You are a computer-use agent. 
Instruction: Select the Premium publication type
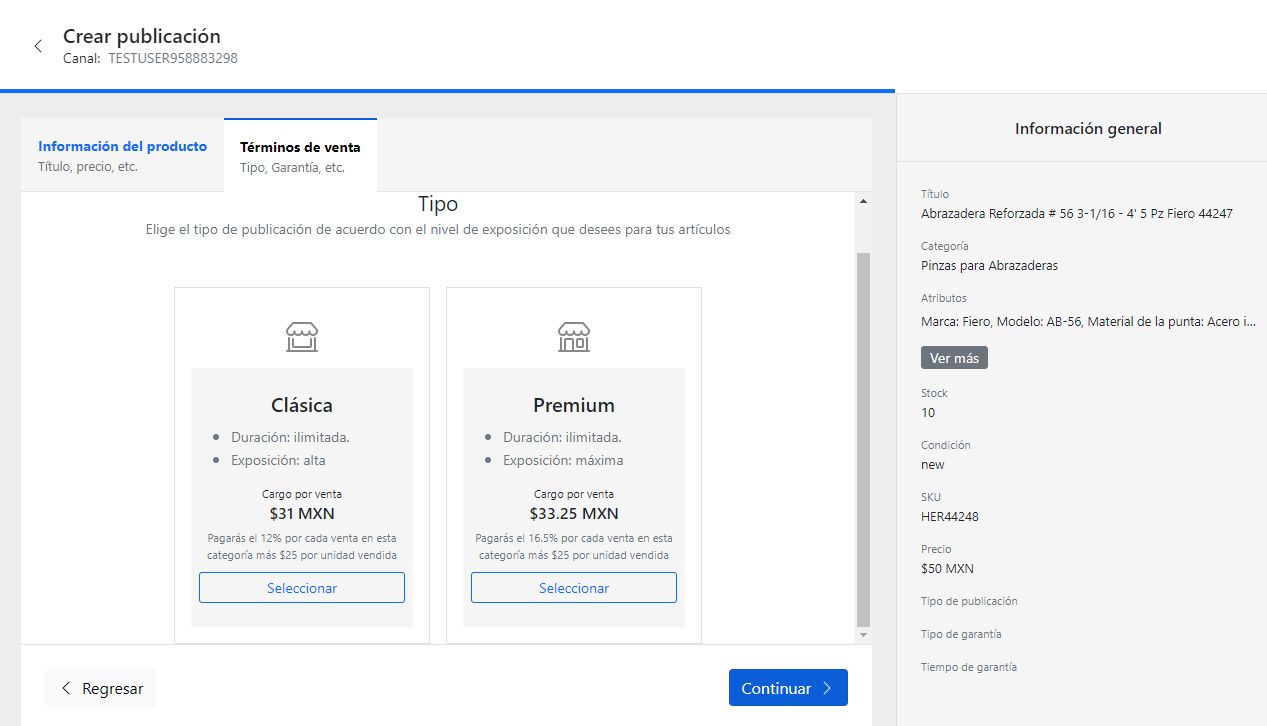point(574,588)
